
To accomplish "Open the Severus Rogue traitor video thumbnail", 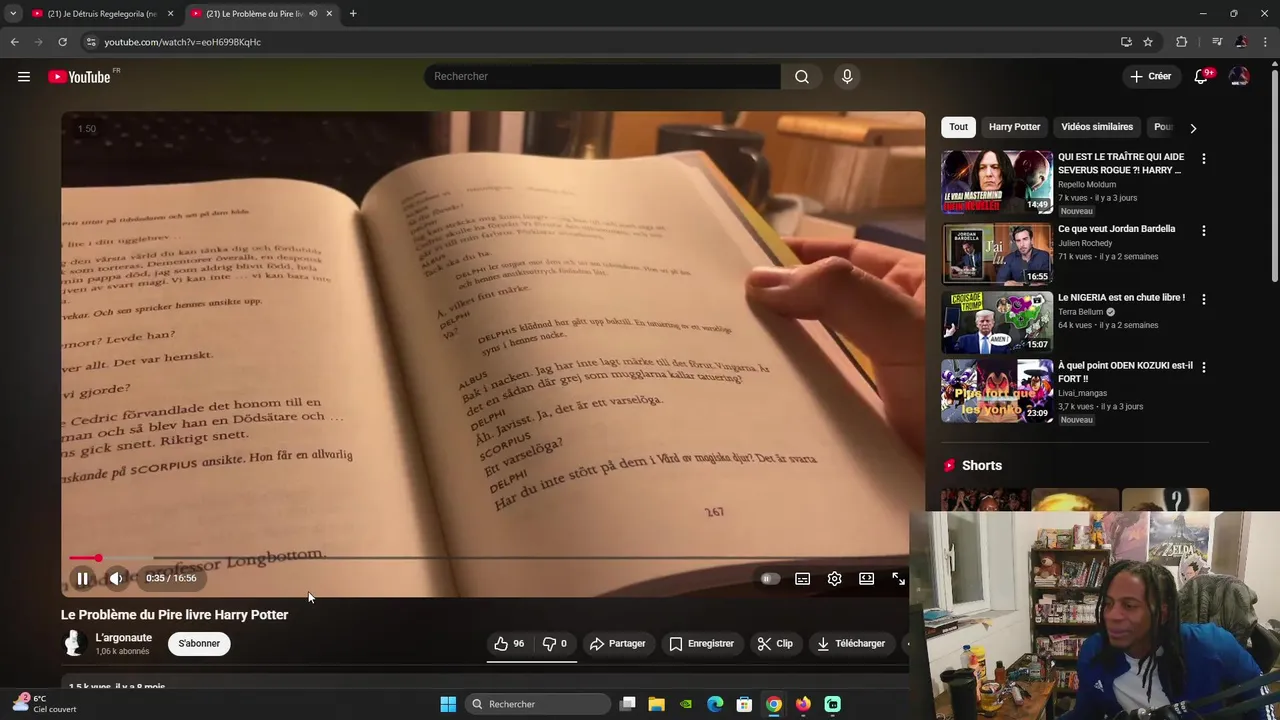I will point(997,182).
